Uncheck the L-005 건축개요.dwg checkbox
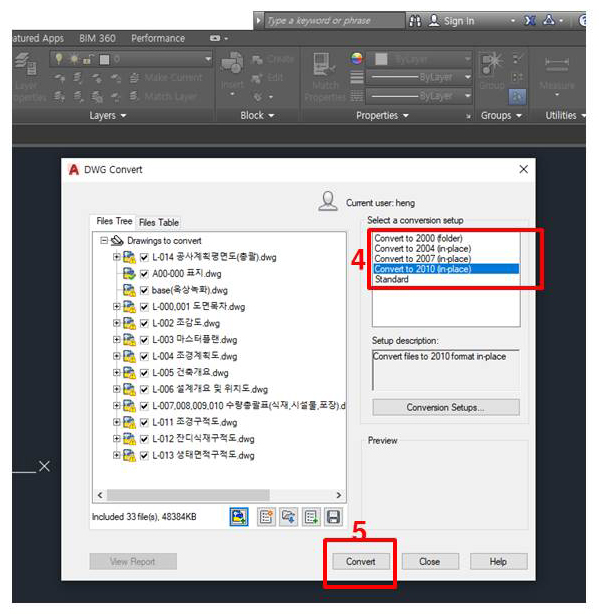 click(x=144, y=373)
